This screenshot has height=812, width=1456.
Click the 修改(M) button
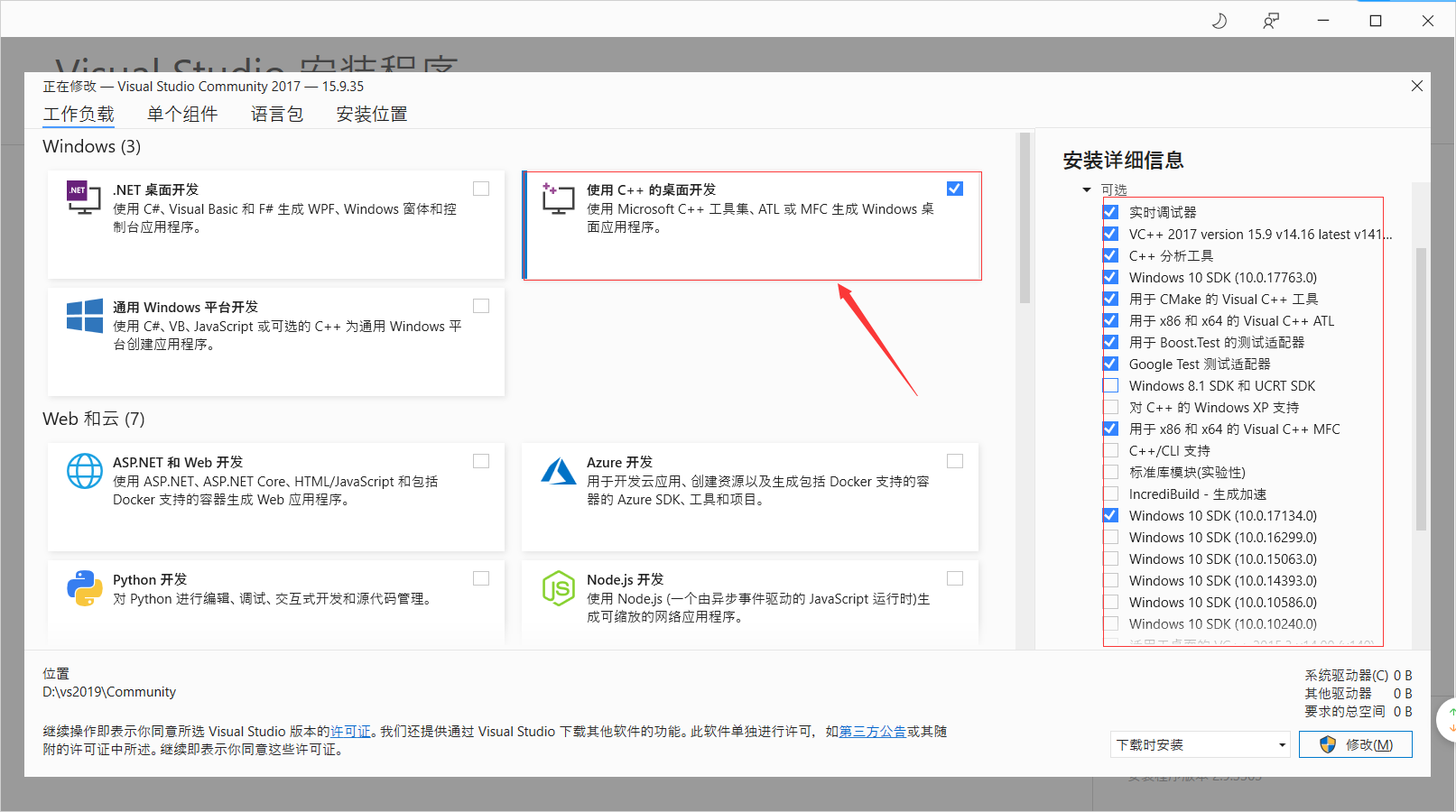(1356, 744)
